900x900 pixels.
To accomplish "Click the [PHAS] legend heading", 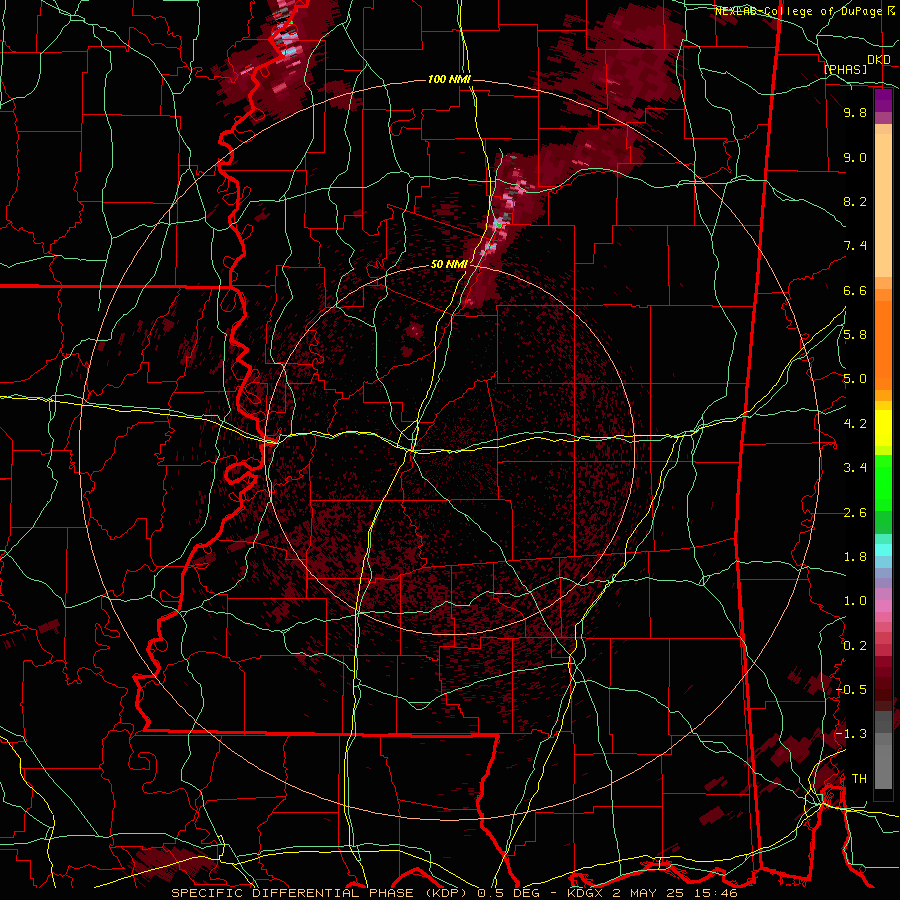I will (x=845, y=70).
